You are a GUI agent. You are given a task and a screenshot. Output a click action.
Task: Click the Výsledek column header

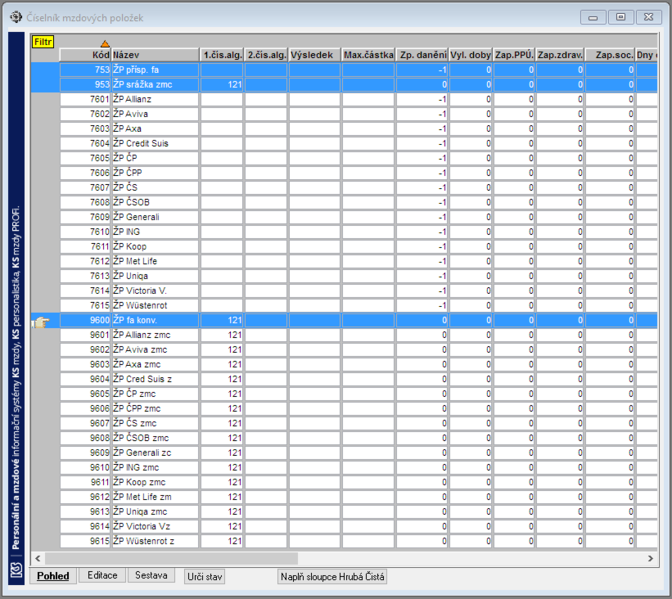pyautogui.click(x=315, y=55)
